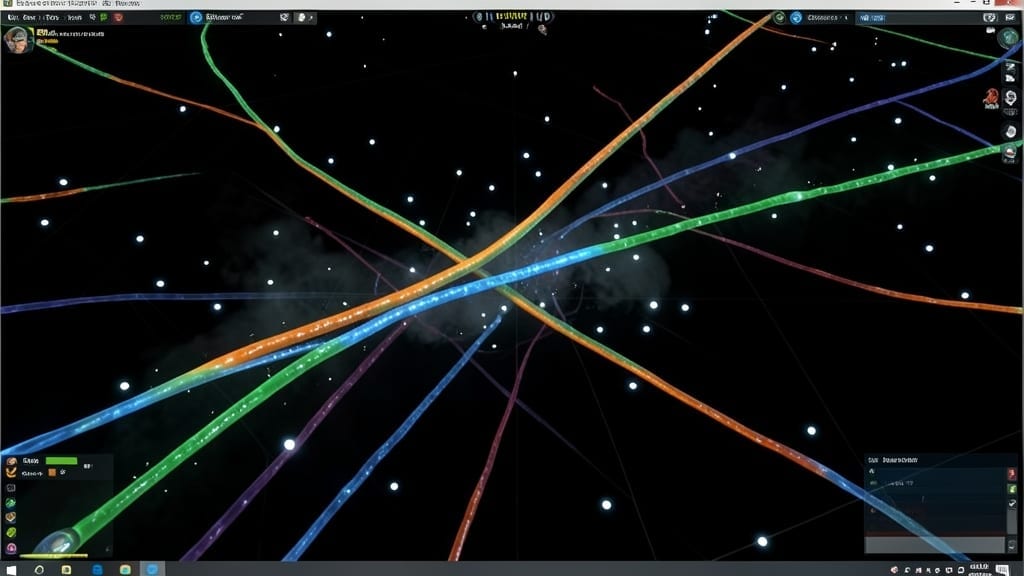Screen dimensions: 1024x576
Task: Click the red shield icon in top bar
Action: [x=118, y=18]
